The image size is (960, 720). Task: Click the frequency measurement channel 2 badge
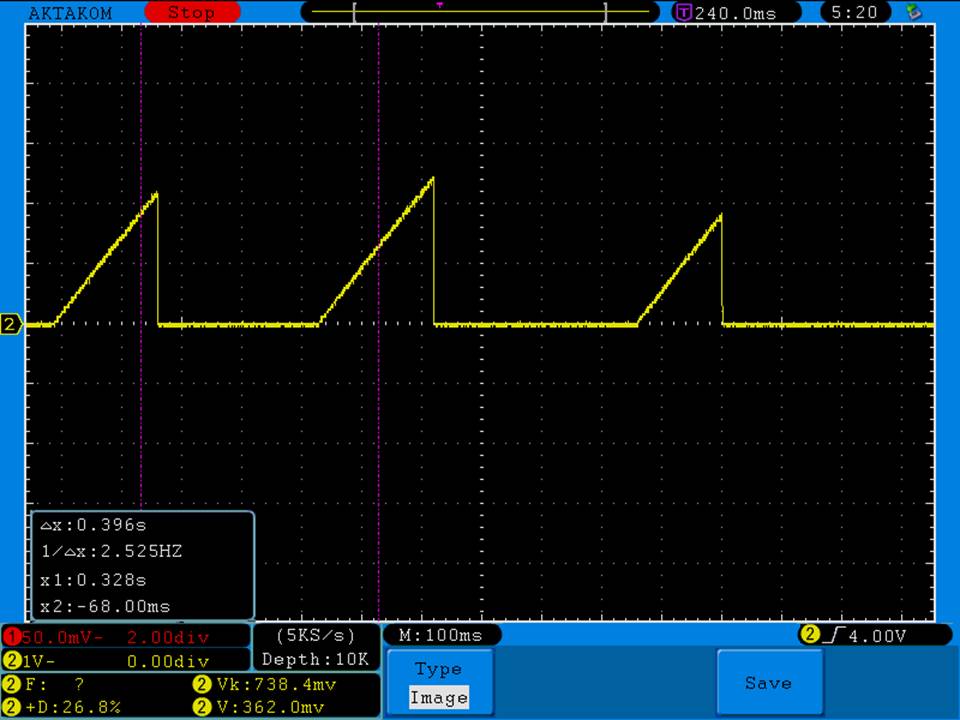(x=12, y=685)
